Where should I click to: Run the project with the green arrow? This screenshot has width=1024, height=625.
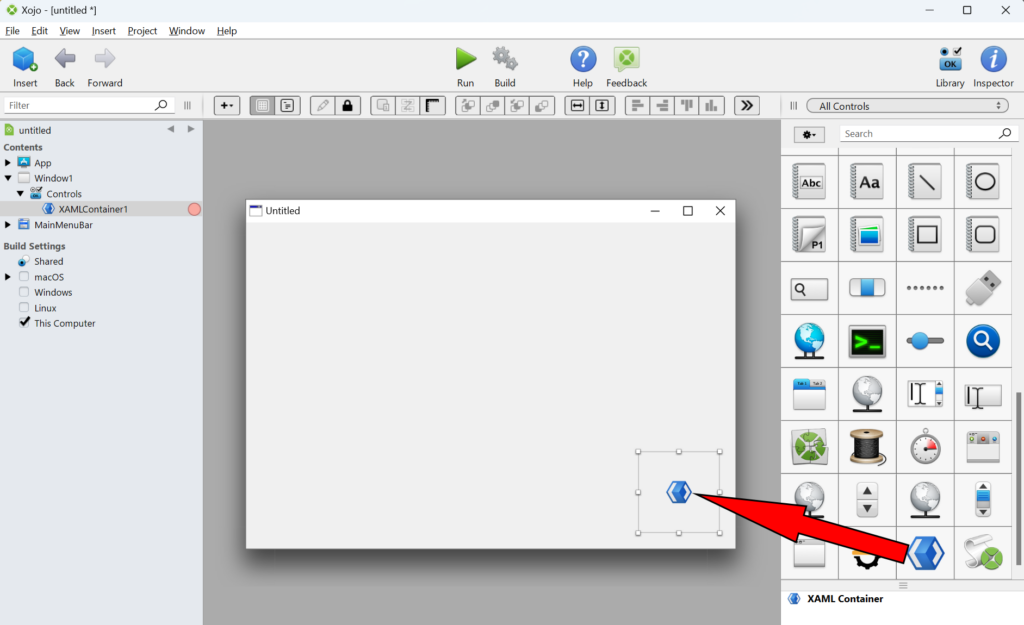(x=466, y=59)
